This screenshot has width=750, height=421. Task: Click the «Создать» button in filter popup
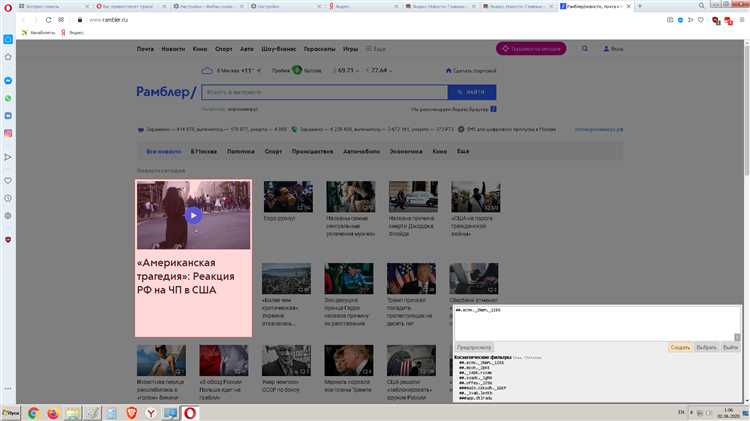tap(680, 347)
